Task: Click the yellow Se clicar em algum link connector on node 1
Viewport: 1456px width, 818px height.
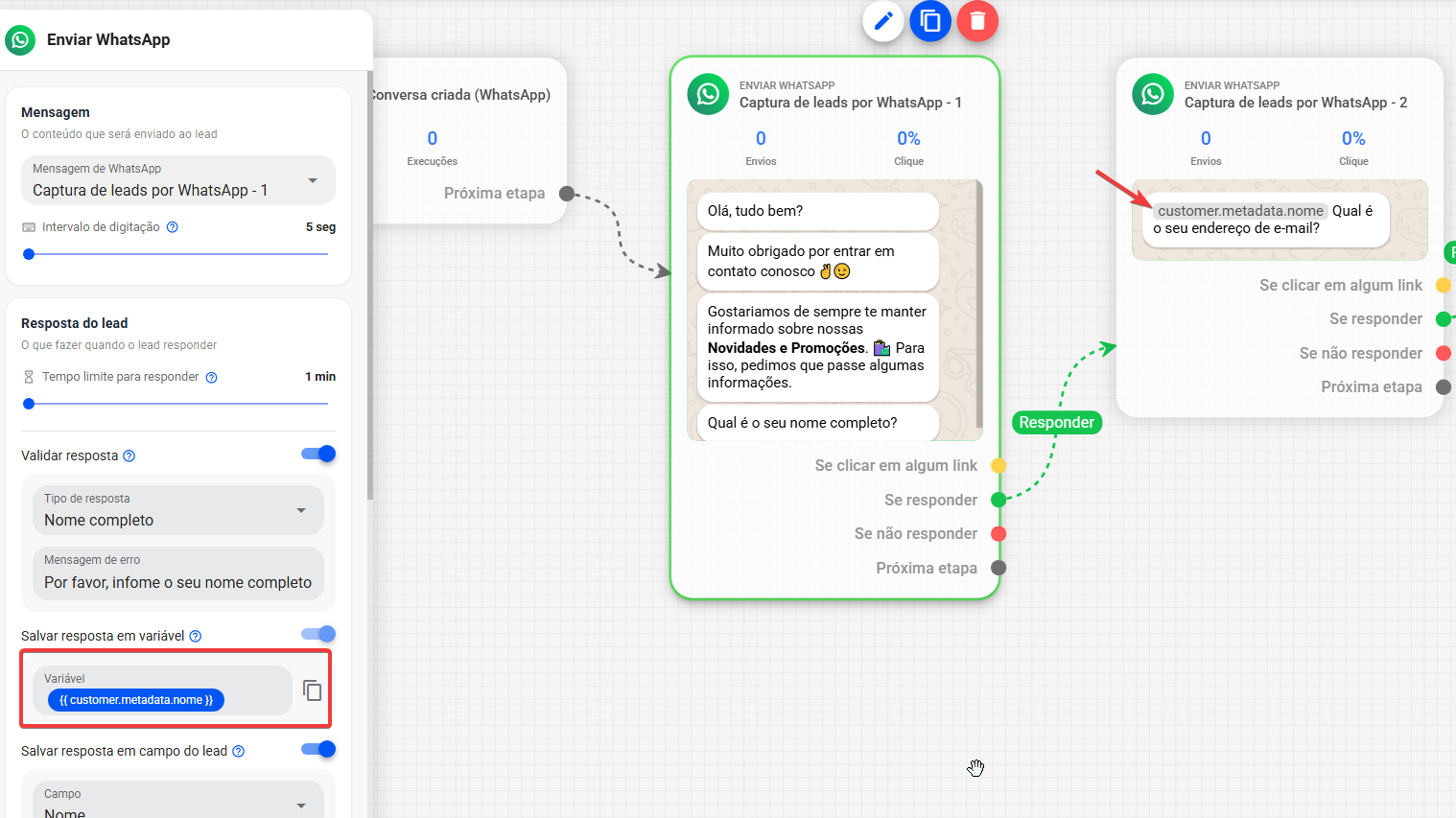Action: pyautogui.click(x=998, y=465)
